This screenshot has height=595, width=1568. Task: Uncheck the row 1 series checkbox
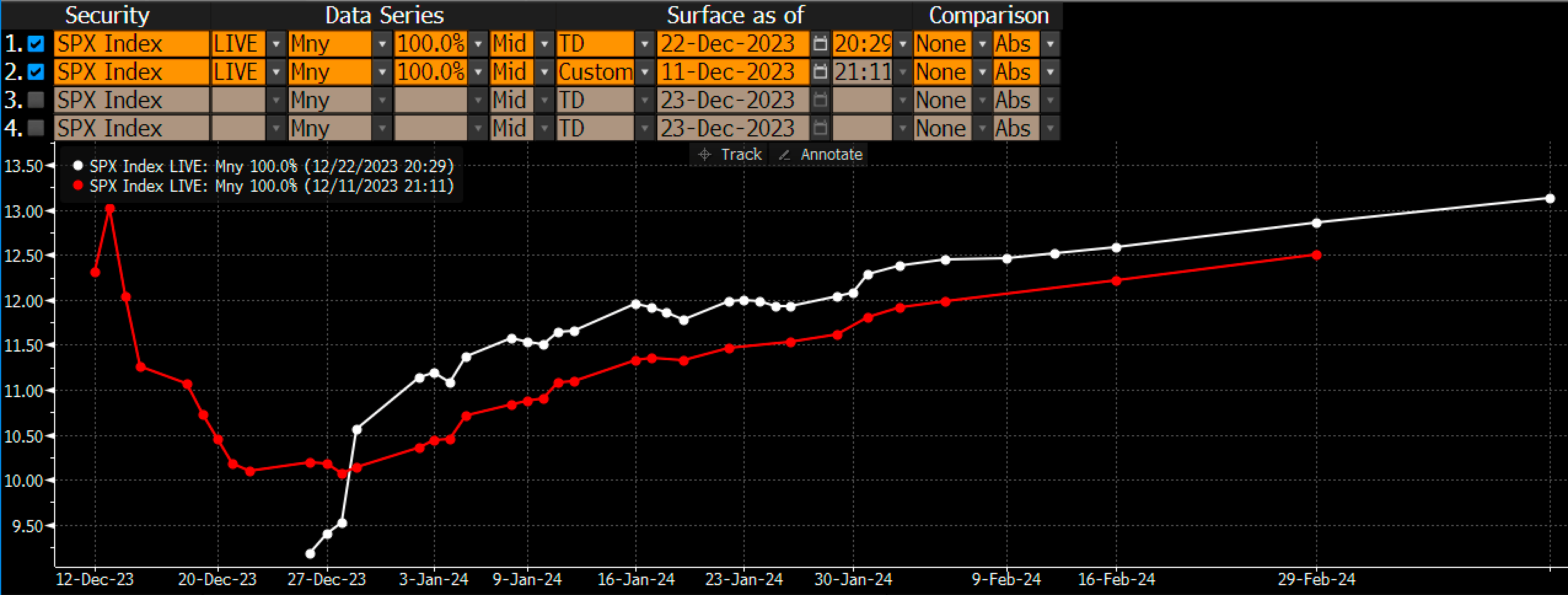(x=37, y=44)
